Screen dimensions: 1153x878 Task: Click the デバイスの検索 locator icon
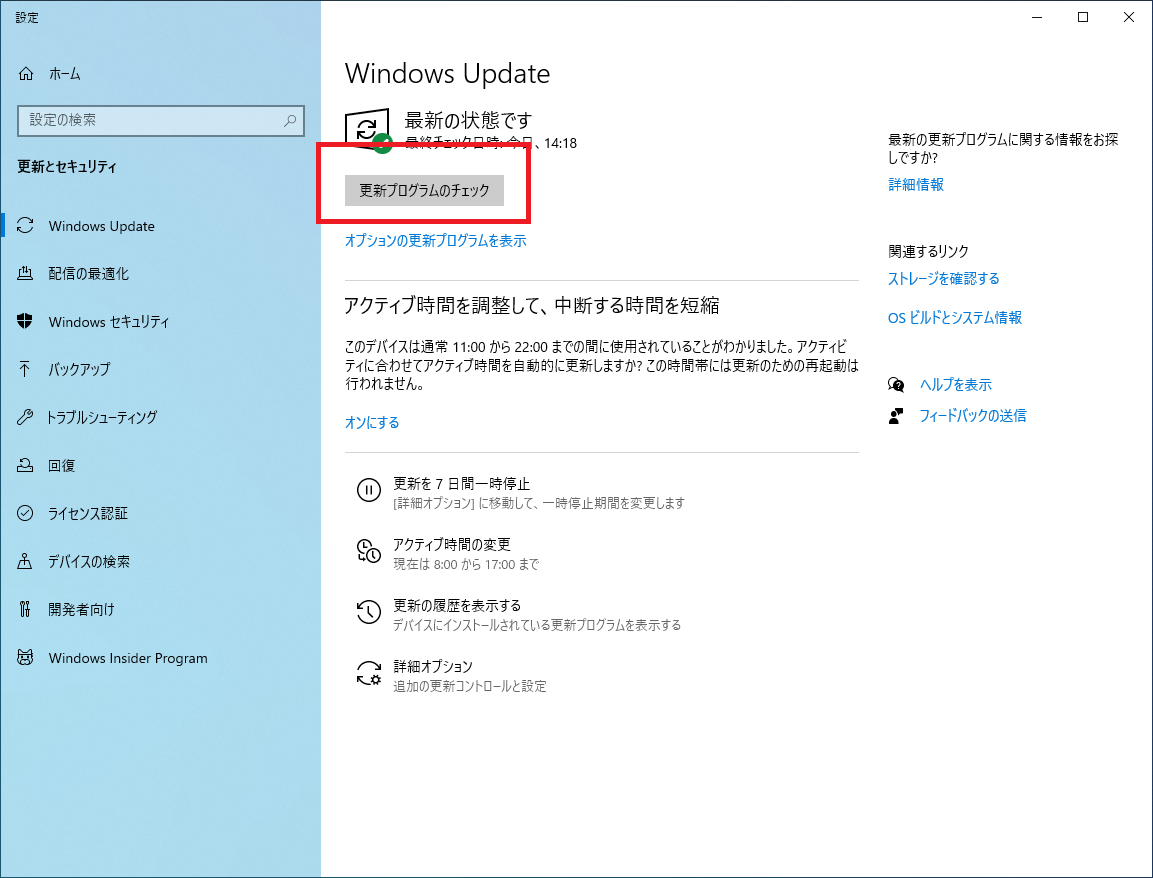(25, 561)
